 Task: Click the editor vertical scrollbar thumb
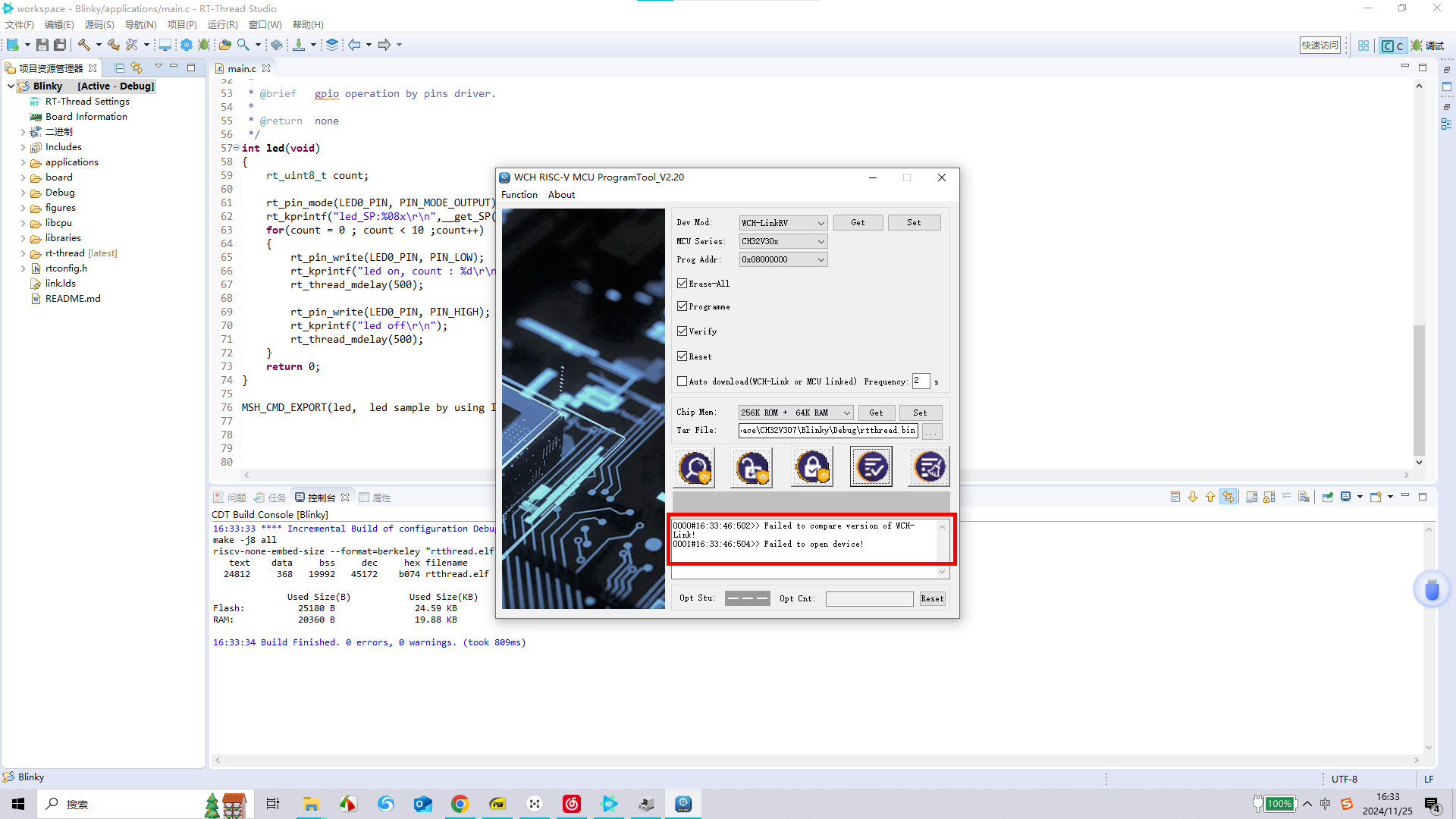point(1419,390)
